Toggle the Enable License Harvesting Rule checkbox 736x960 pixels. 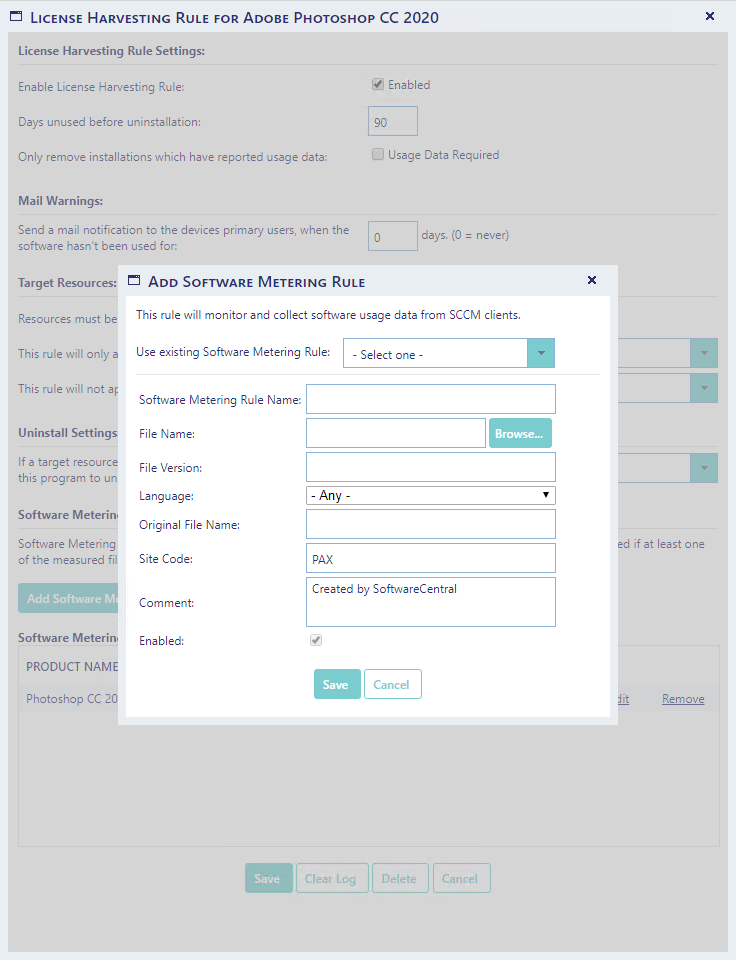coord(378,85)
